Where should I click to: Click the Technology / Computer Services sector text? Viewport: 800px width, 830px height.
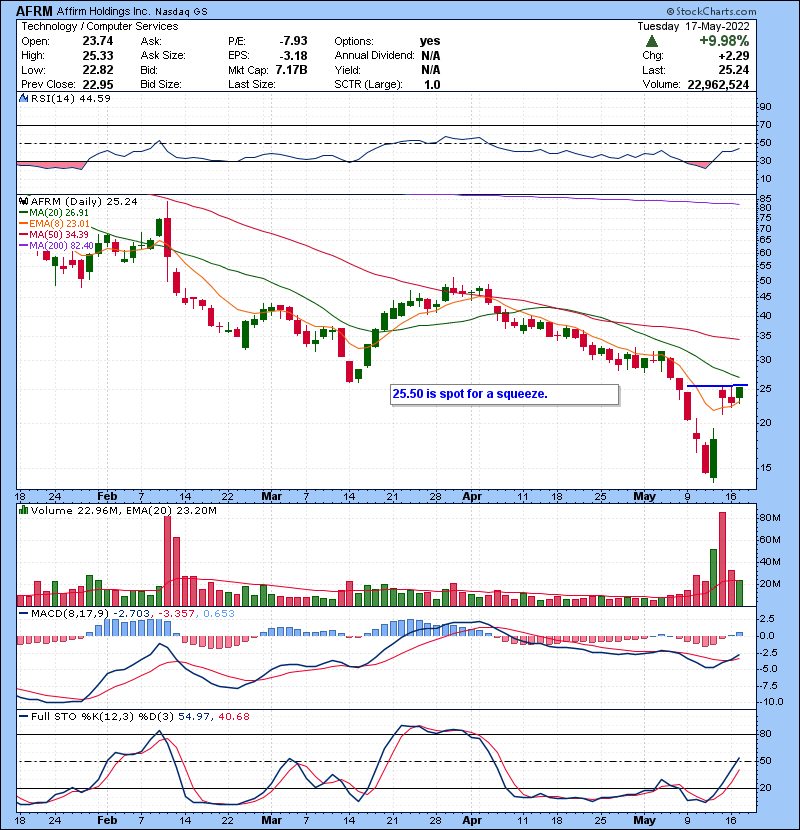coord(100,26)
